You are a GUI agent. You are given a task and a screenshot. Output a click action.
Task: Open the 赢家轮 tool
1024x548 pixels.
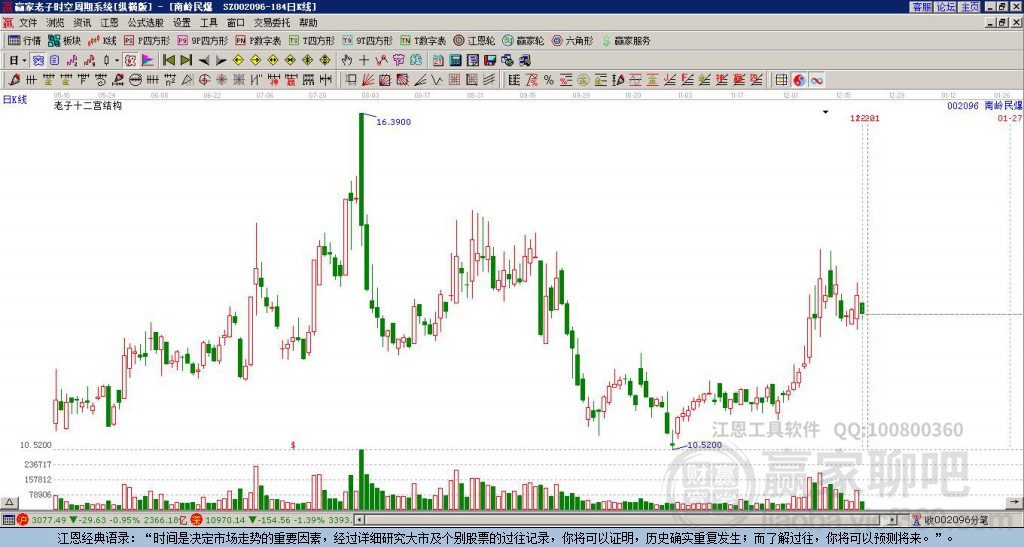point(523,40)
